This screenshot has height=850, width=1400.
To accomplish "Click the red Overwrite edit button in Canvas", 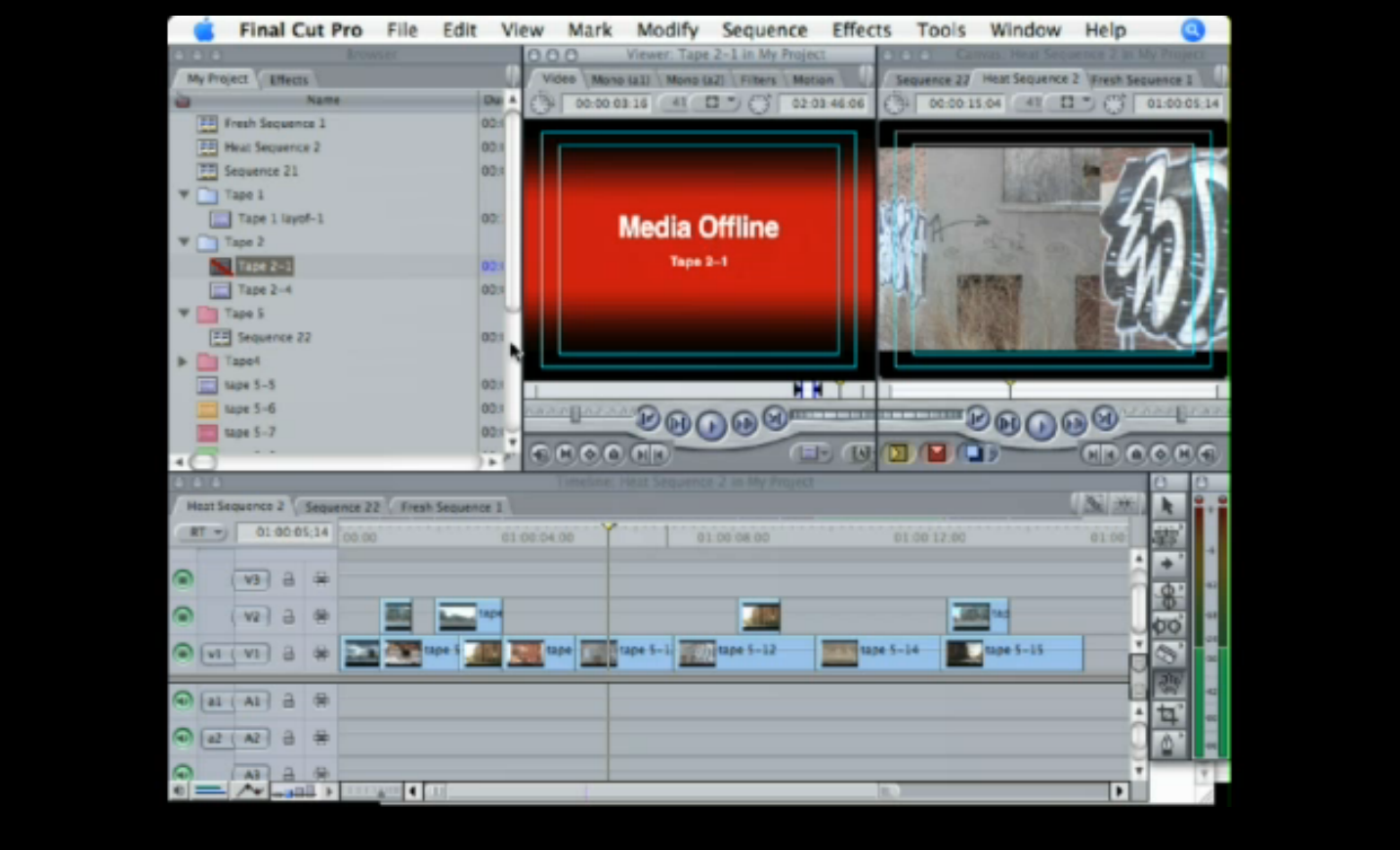I will pyautogui.click(x=937, y=453).
